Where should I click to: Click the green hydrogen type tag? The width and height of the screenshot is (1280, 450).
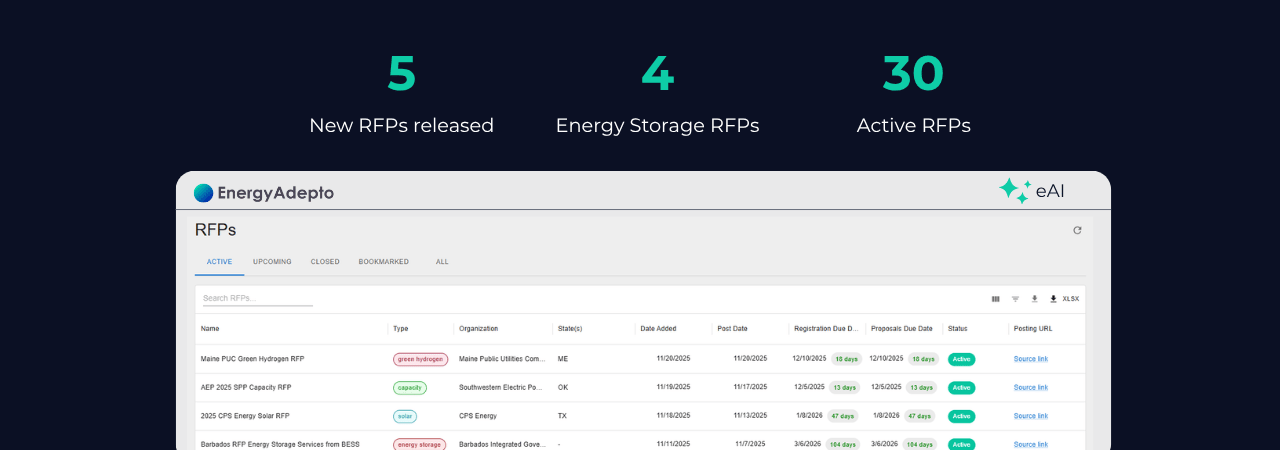(420, 359)
